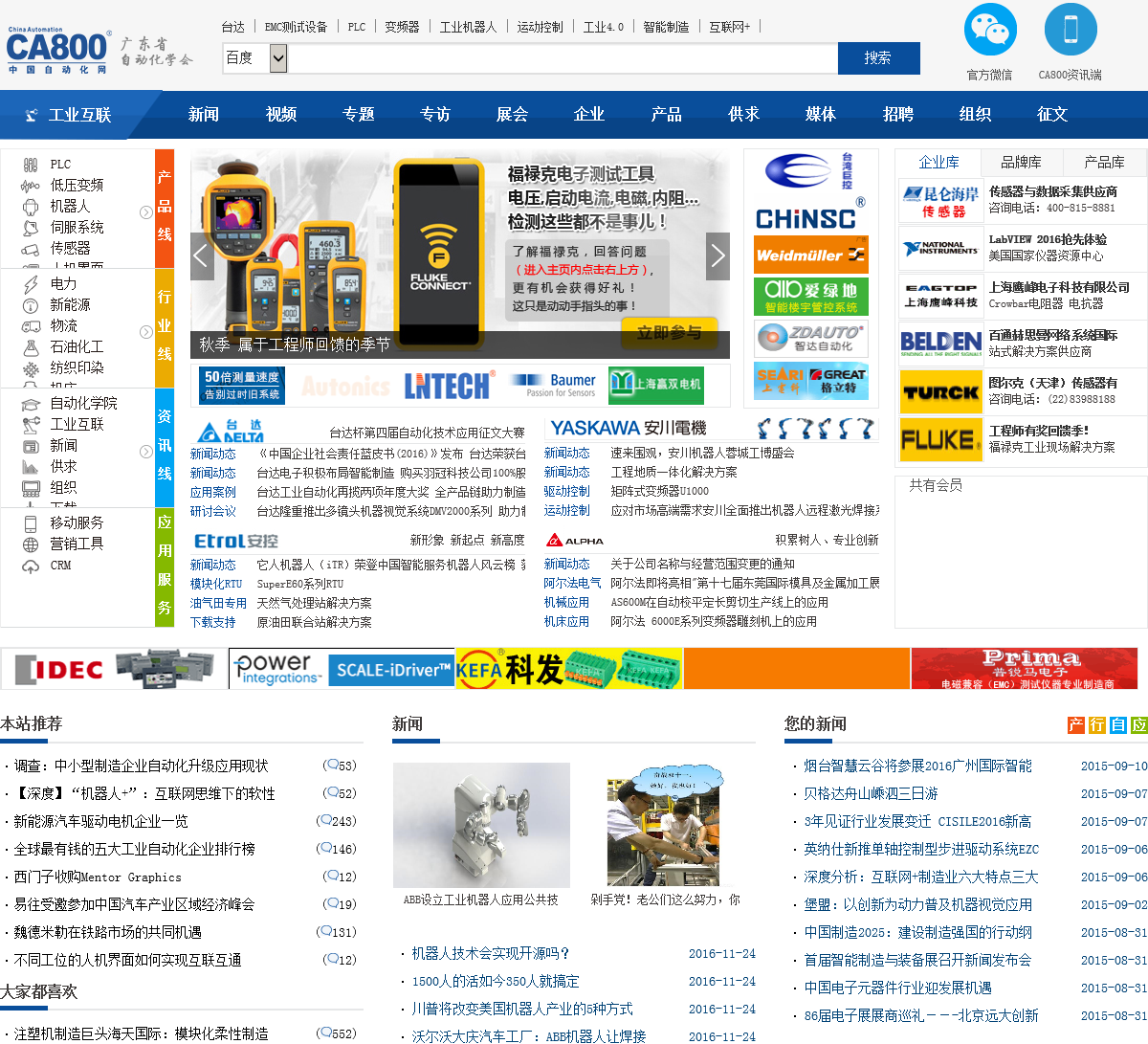Open the sidebar 新闻 newspaper icon
Viewport: 1148px width, 1044px height.
coord(31,446)
